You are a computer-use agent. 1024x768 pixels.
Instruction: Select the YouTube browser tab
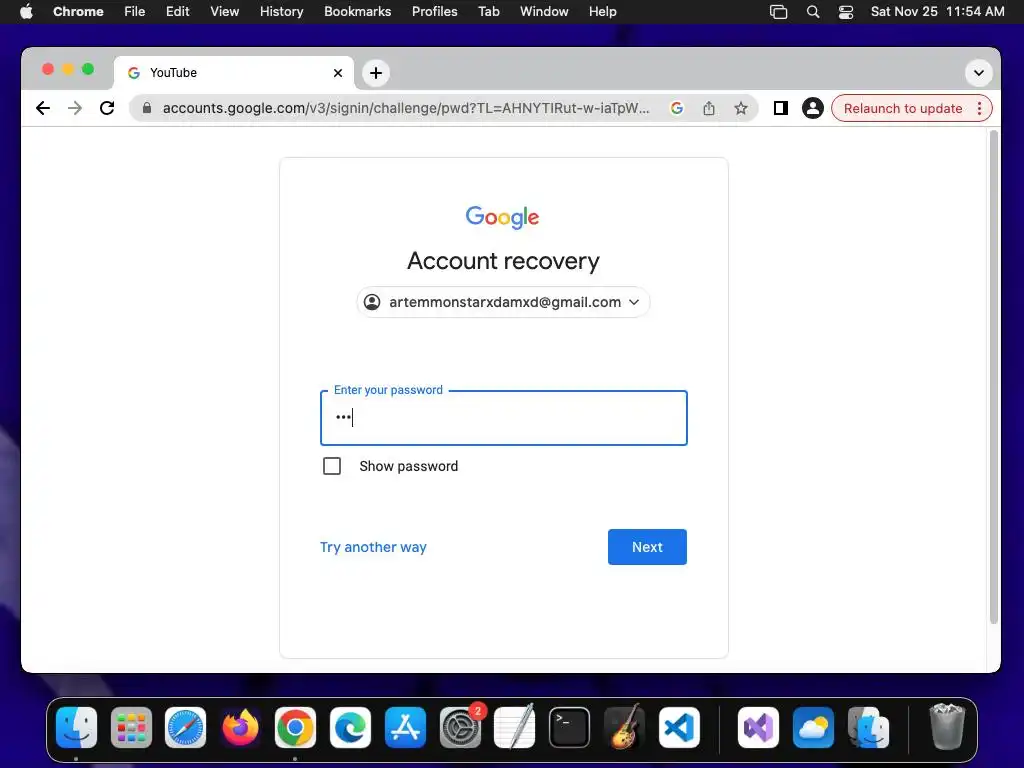234,73
